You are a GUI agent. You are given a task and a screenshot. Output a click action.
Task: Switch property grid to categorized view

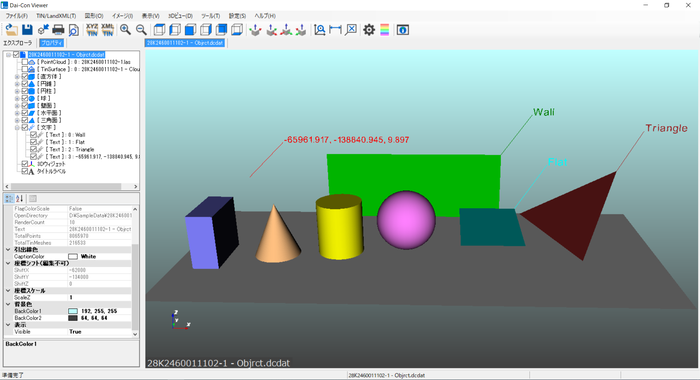9,199
